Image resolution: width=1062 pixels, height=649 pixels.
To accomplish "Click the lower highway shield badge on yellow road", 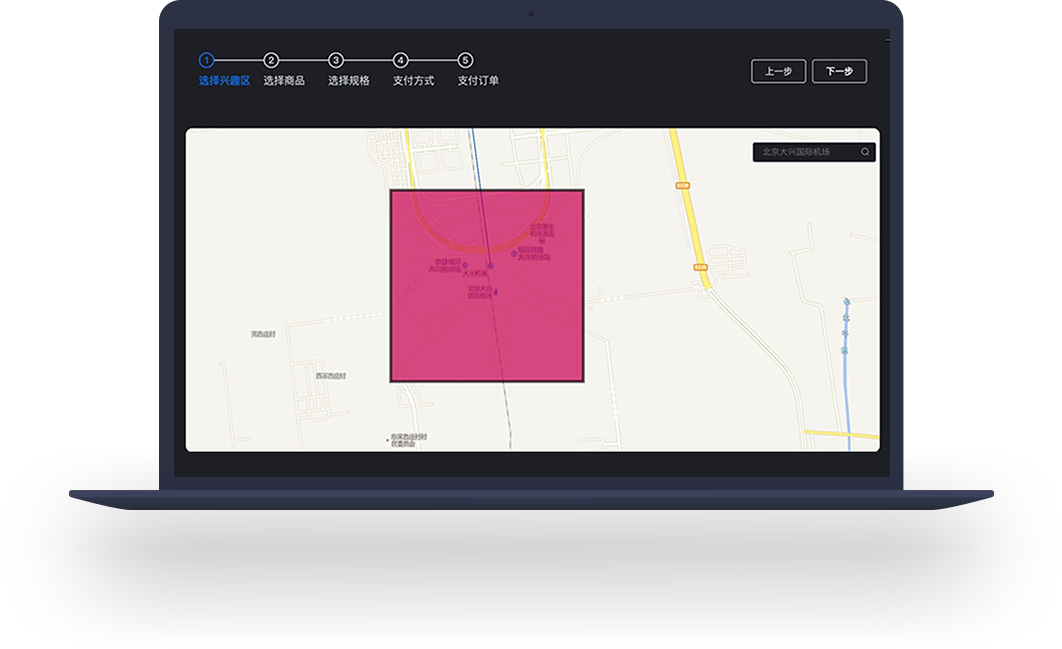I will click(700, 267).
